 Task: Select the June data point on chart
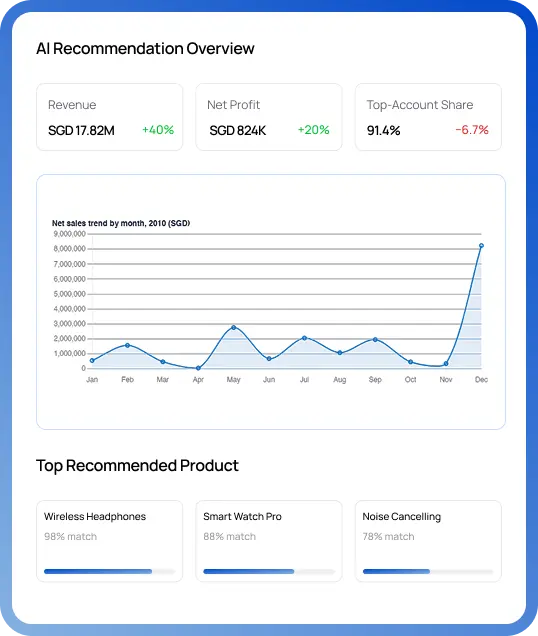pyautogui.click(x=269, y=359)
